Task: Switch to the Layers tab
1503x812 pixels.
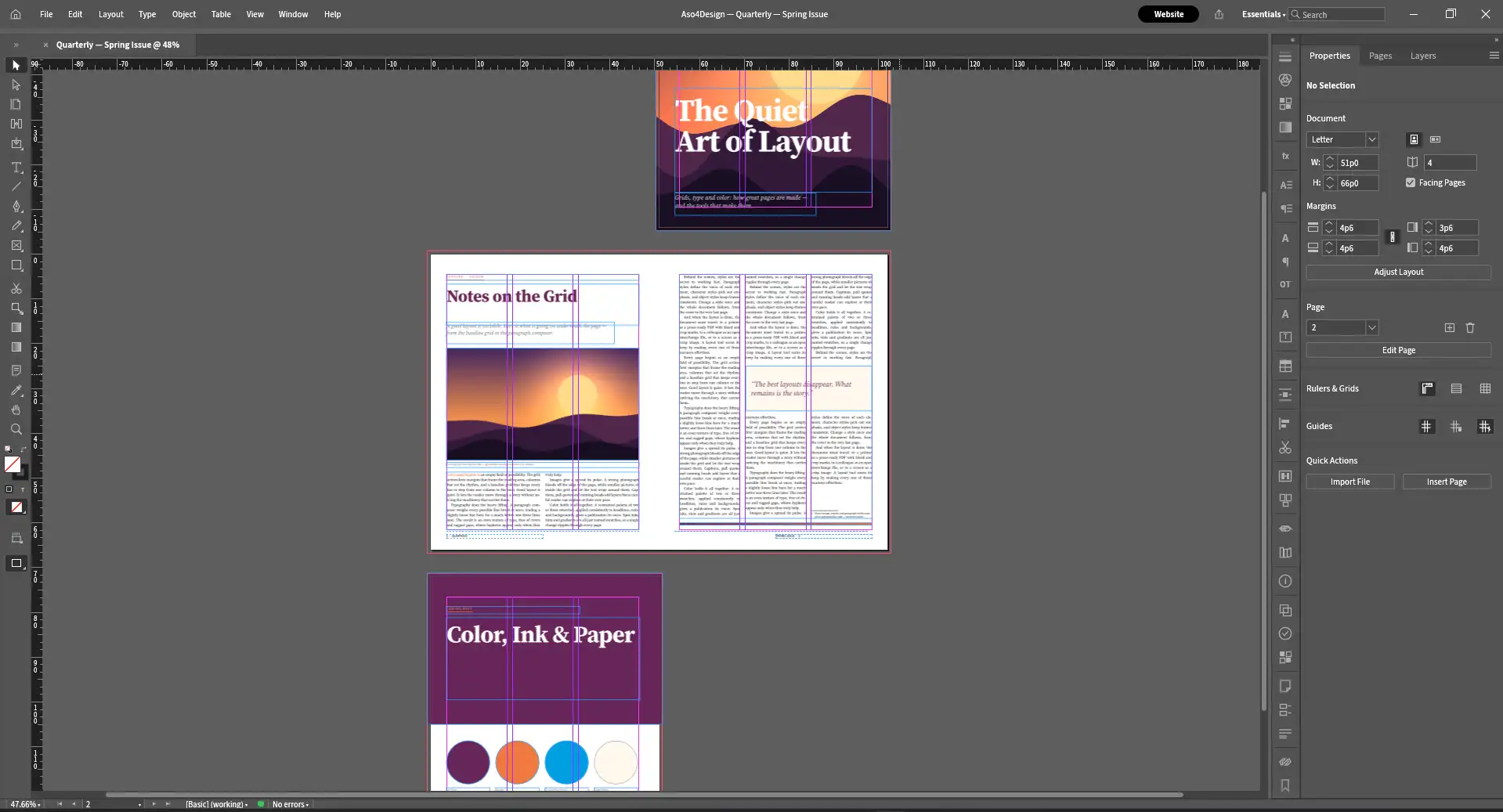Action: tap(1423, 56)
